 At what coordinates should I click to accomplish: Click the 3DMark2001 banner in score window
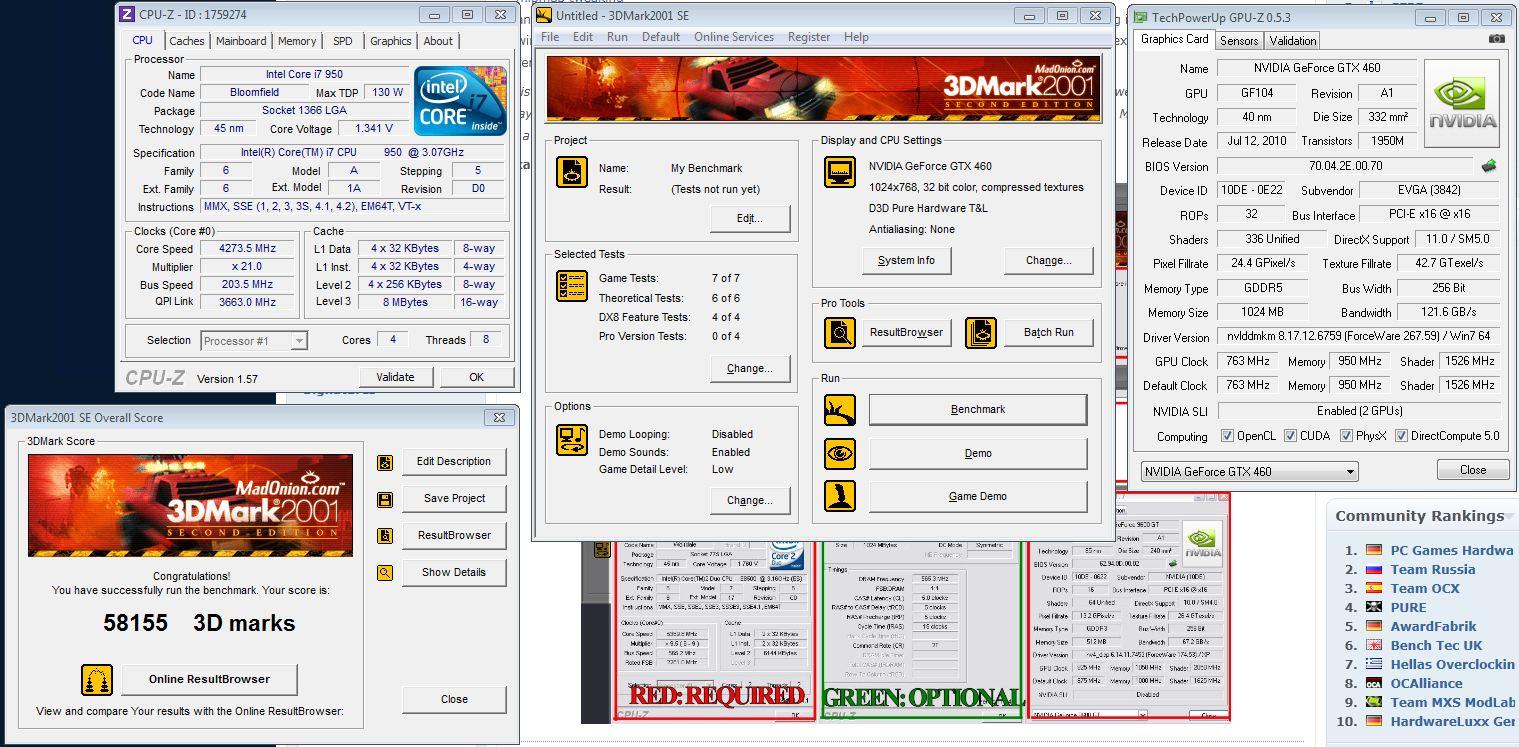[x=190, y=505]
